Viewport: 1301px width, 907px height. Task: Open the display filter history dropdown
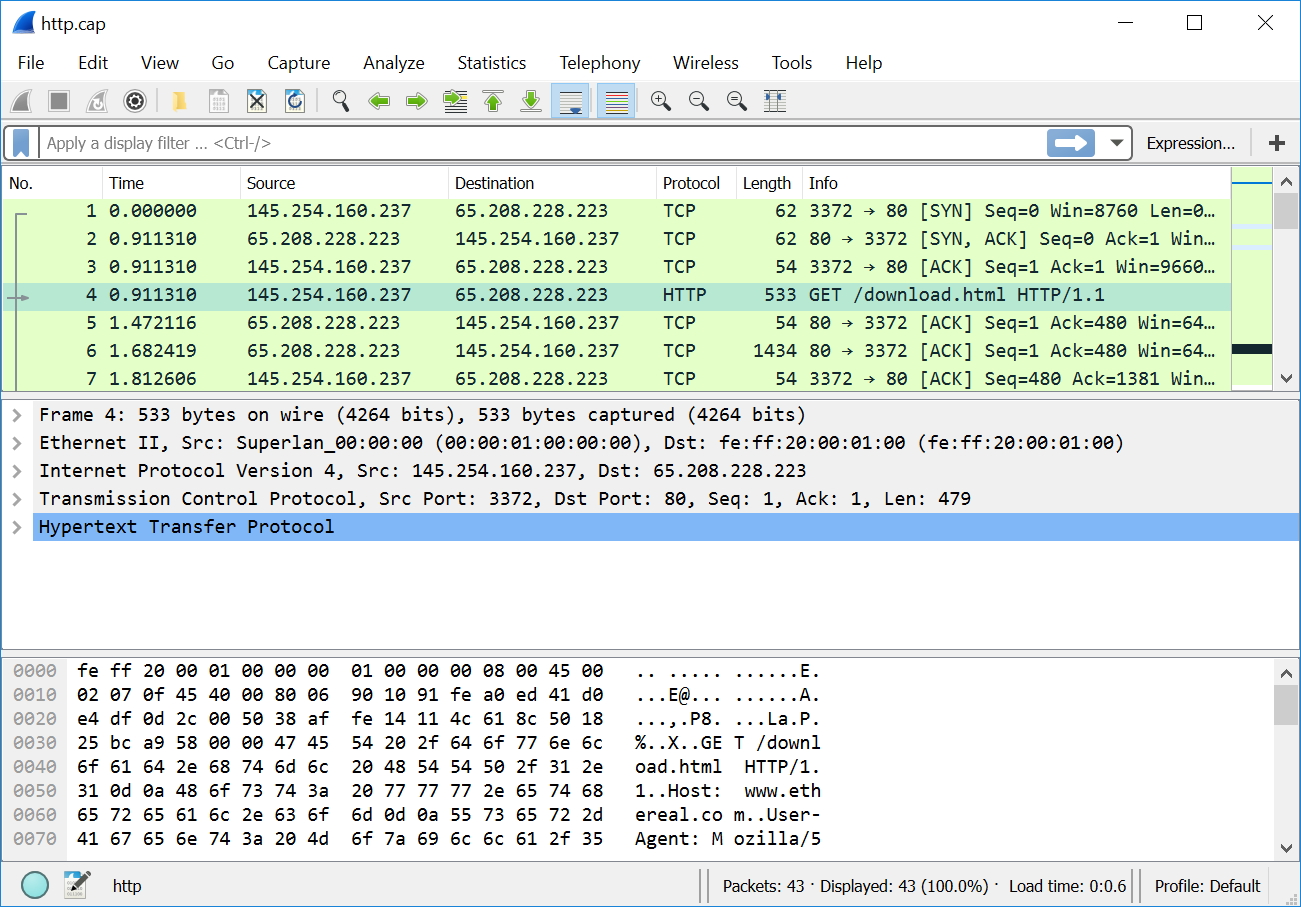tap(1117, 143)
